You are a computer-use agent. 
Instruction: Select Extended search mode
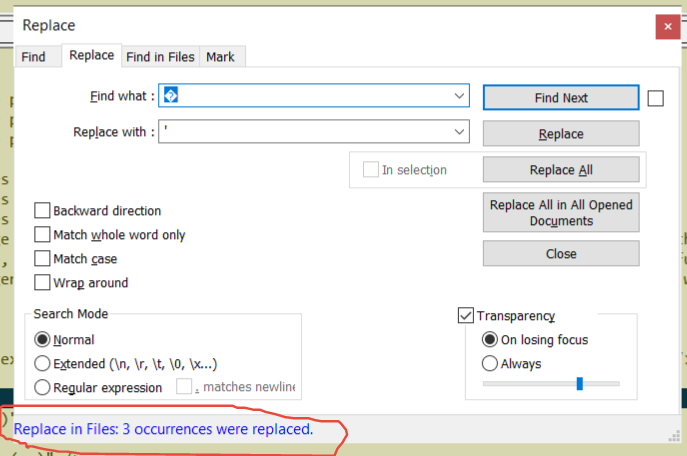42,364
